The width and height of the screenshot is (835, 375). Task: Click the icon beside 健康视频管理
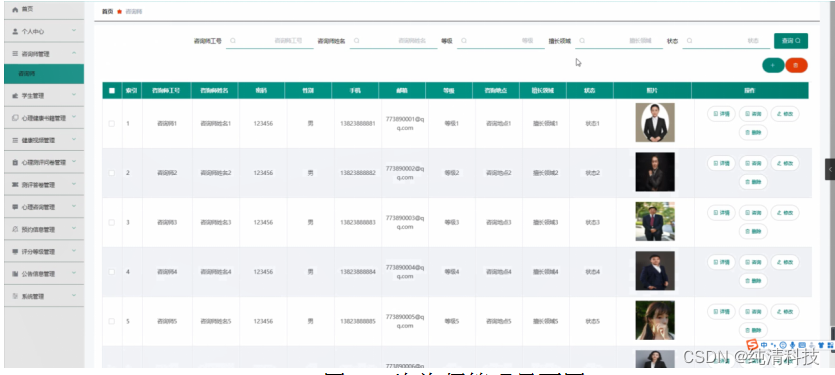click(15, 140)
